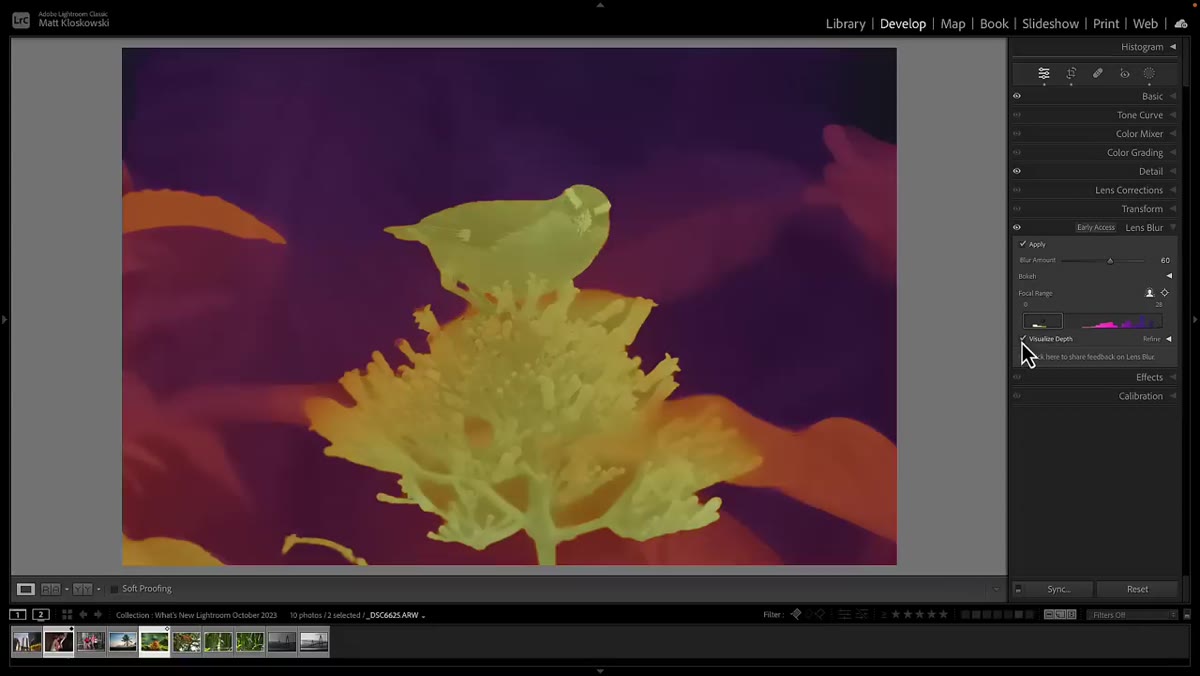Open the Book module
Image resolution: width=1200 pixels, height=676 pixels.
pyautogui.click(x=994, y=23)
